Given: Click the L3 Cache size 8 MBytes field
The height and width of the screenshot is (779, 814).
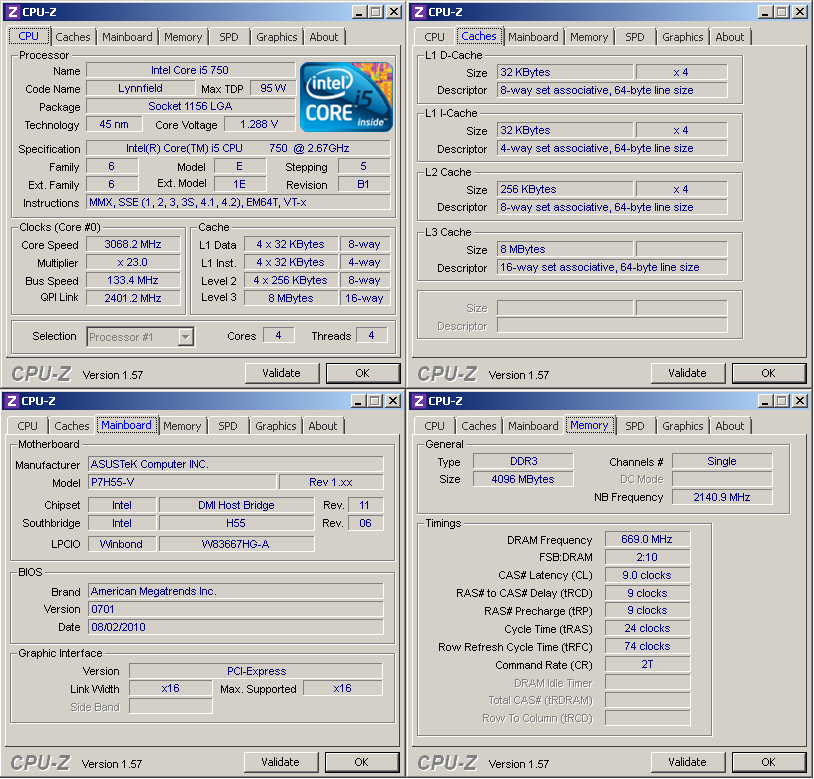Looking at the screenshot, I should (x=565, y=249).
